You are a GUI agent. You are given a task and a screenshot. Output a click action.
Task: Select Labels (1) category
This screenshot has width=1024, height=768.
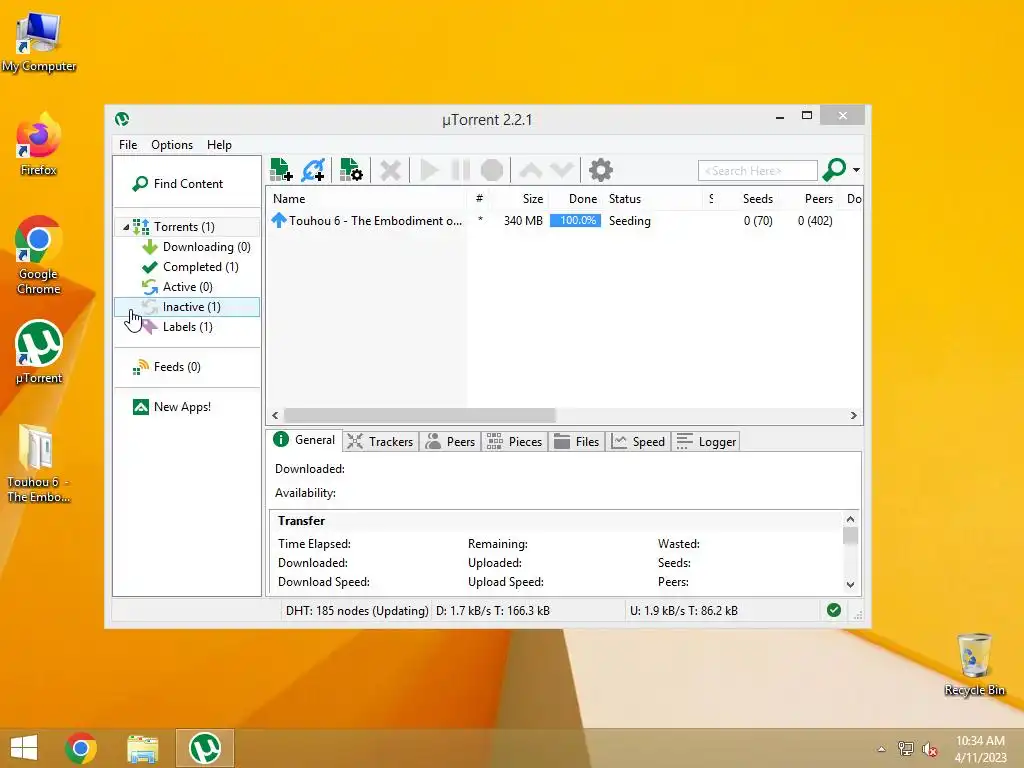coord(187,327)
